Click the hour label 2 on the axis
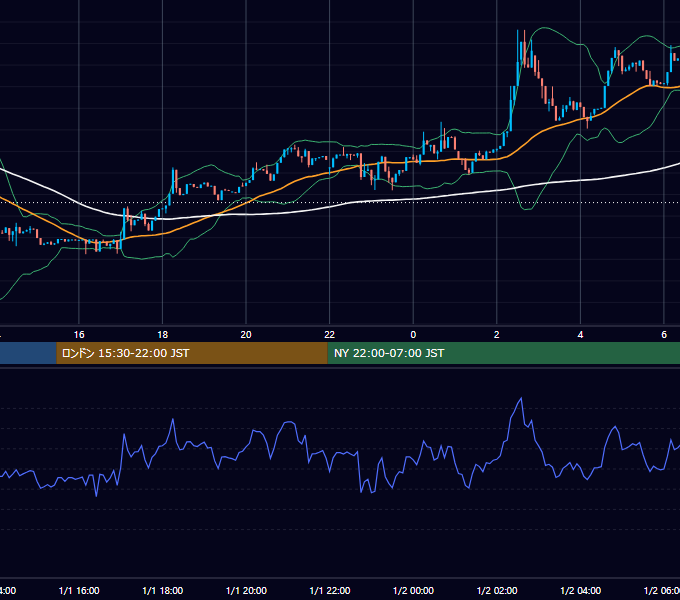680x600 pixels. tap(497, 335)
